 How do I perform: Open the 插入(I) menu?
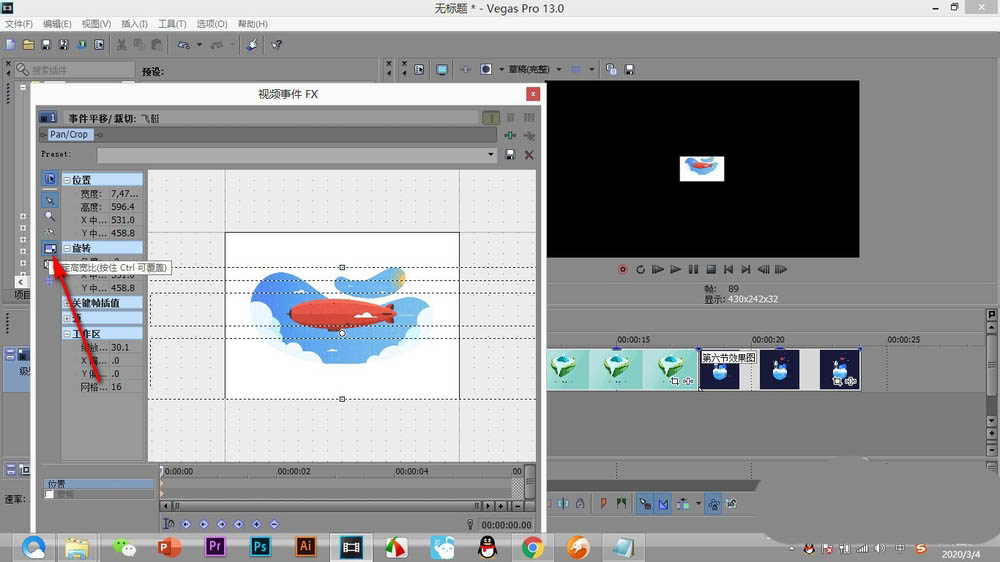click(x=134, y=23)
